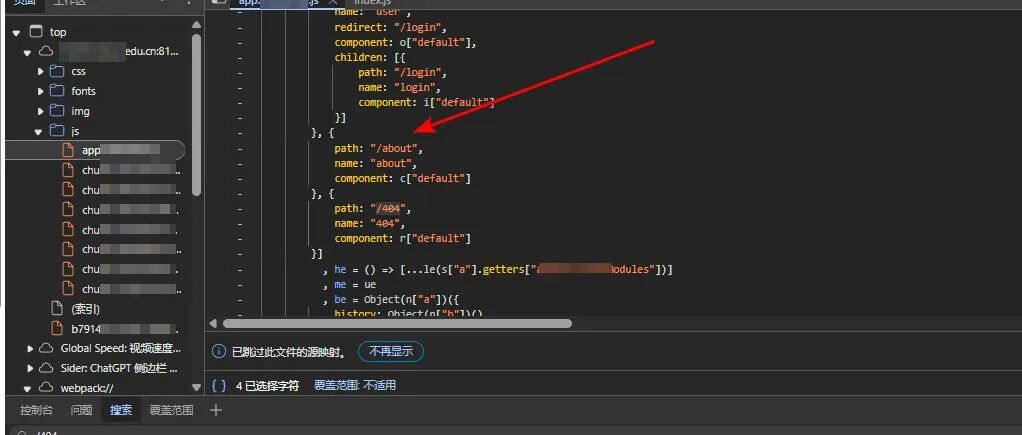The width and height of the screenshot is (1022, 435).
Task: Click the (索引) file icon
Action: [57, 308]
